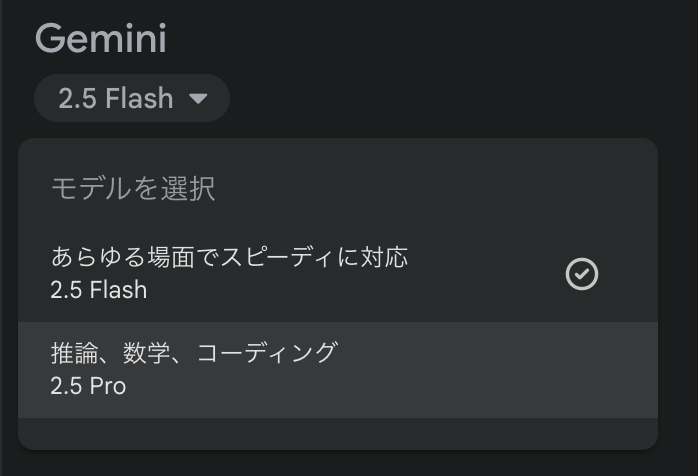698x476 pixels.
Task: Open the 2.5 Flash model selector
Action: click(x=131, y=99)
